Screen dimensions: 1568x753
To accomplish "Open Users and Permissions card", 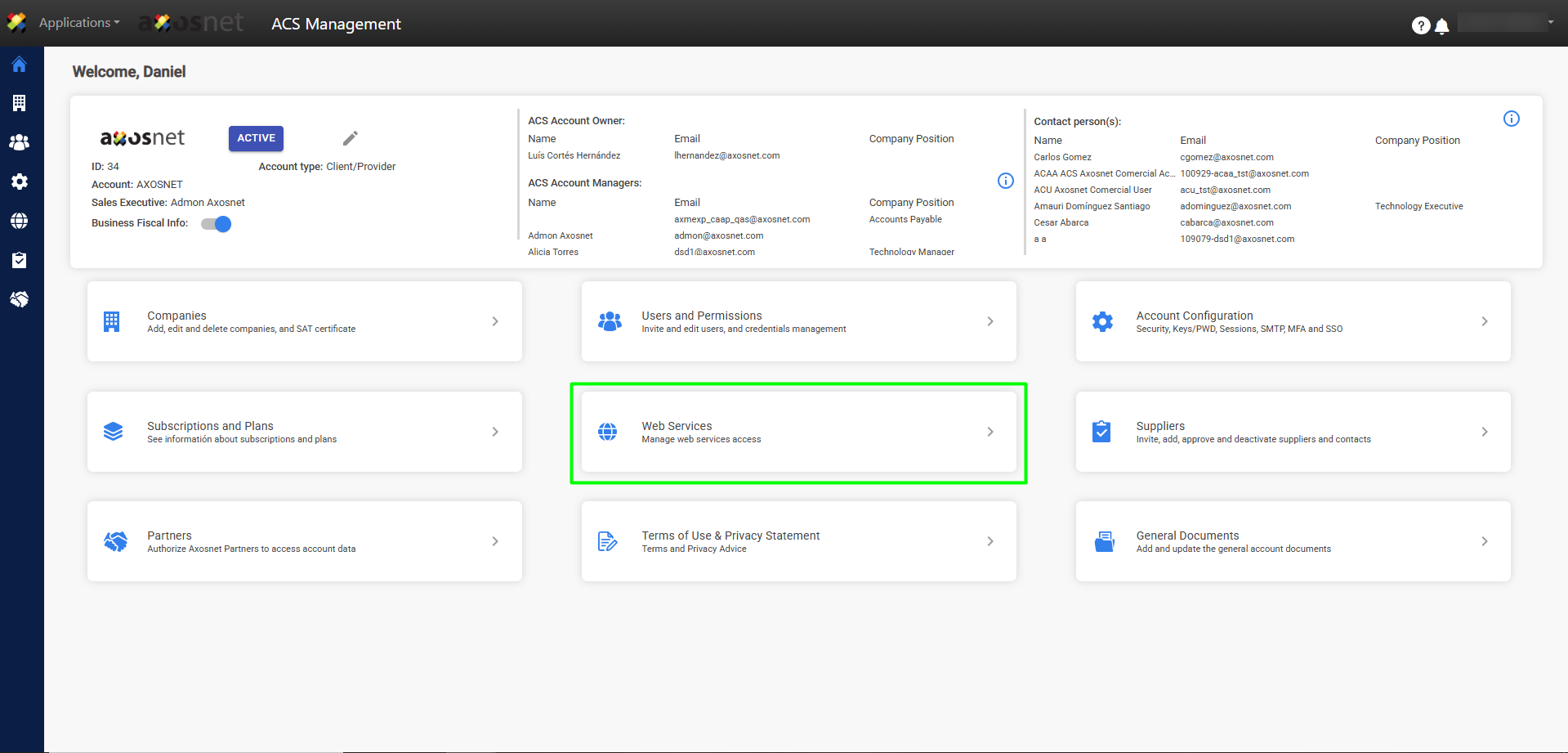I will coord(797,321).
